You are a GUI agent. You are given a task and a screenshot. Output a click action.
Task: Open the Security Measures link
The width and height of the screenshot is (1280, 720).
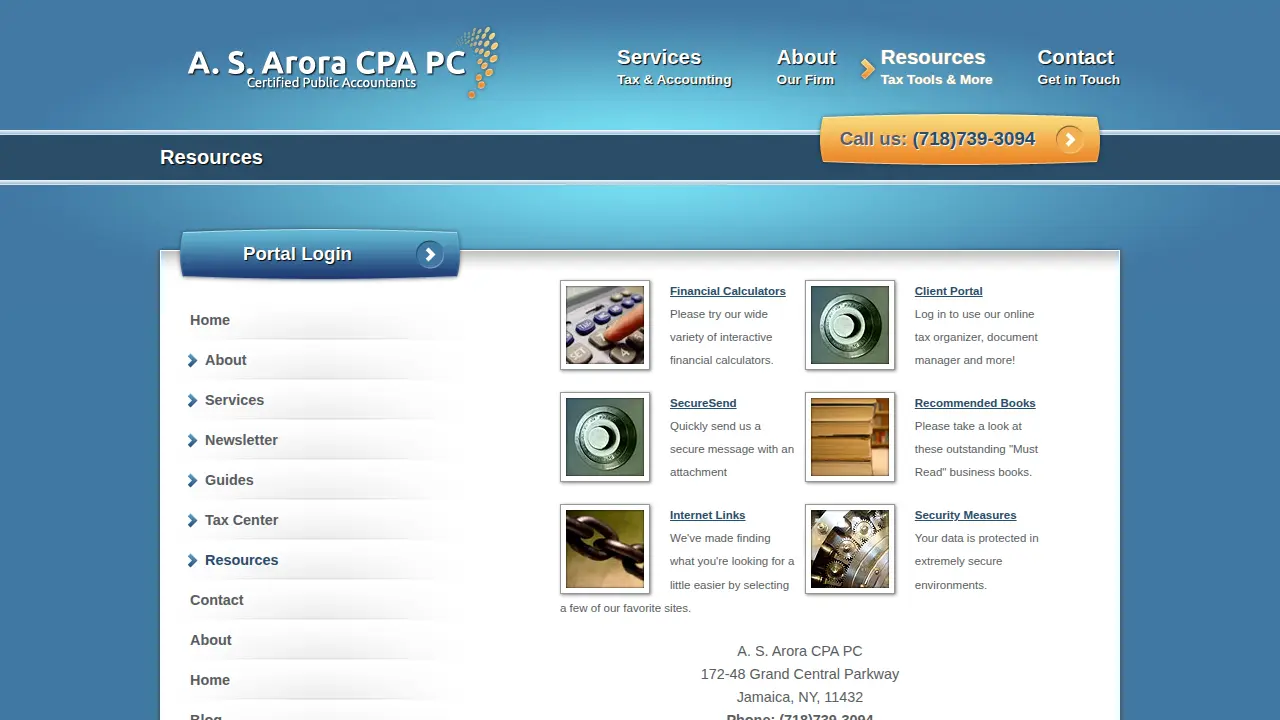tap(965, 515)
